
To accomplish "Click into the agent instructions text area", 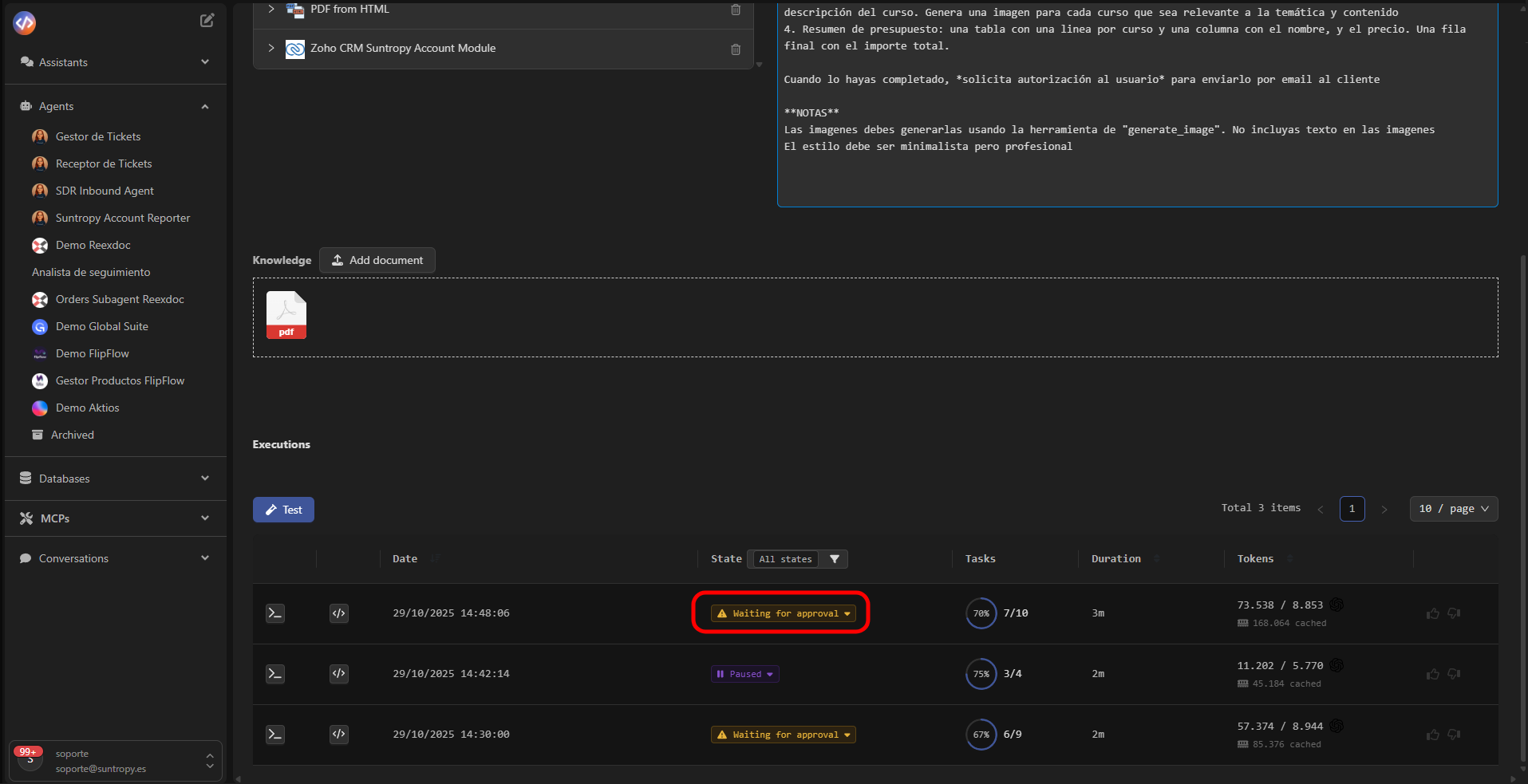I will 1138,104.
